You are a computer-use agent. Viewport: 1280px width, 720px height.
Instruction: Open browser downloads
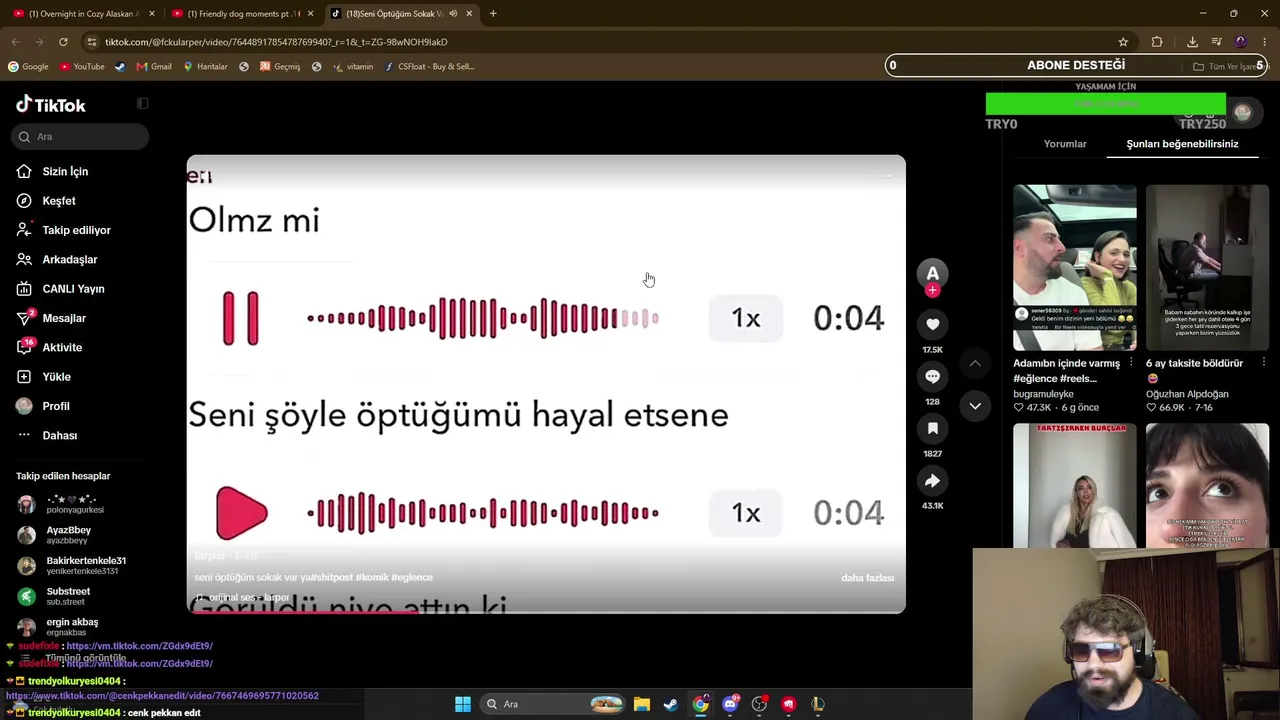(x=1192, y=42)
